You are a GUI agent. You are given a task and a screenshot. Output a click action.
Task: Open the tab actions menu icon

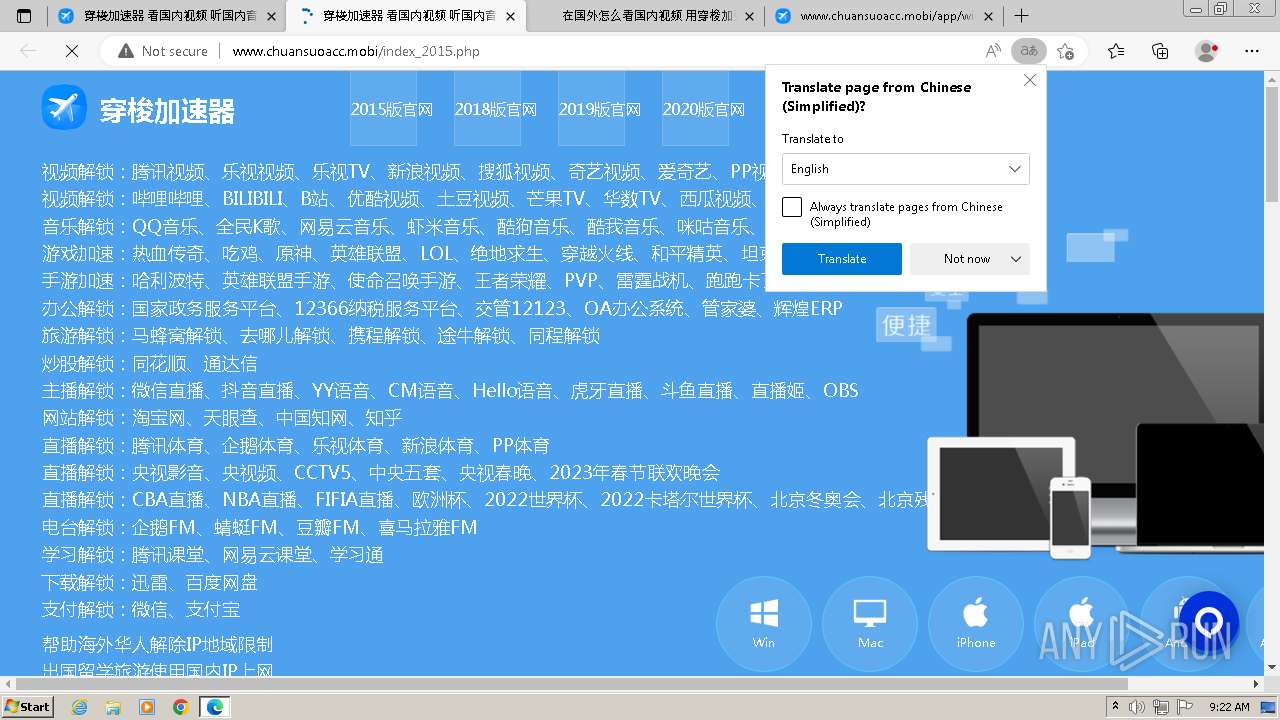tap(24, 16)
